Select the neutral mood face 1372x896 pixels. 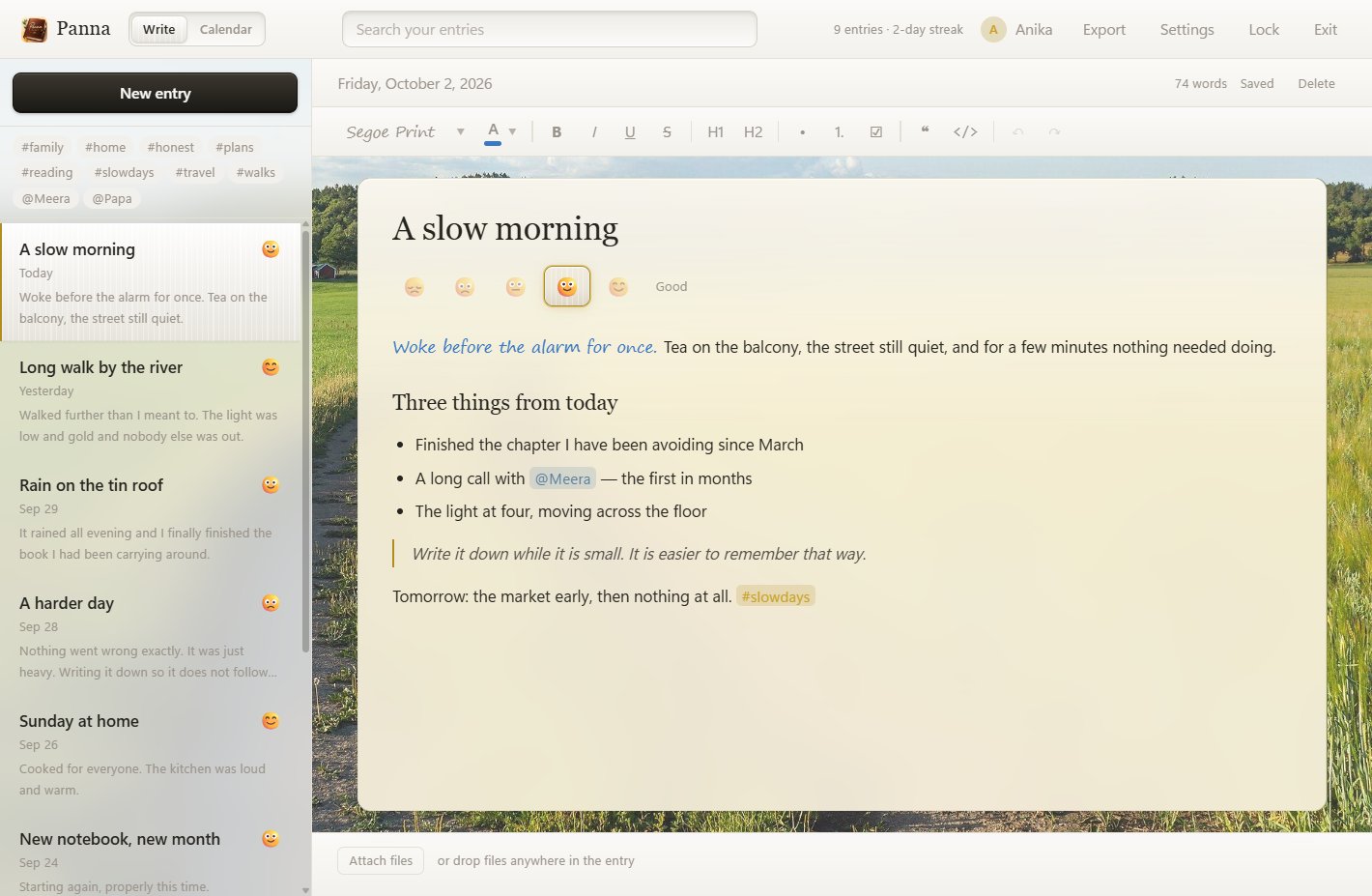coord(516,286)
